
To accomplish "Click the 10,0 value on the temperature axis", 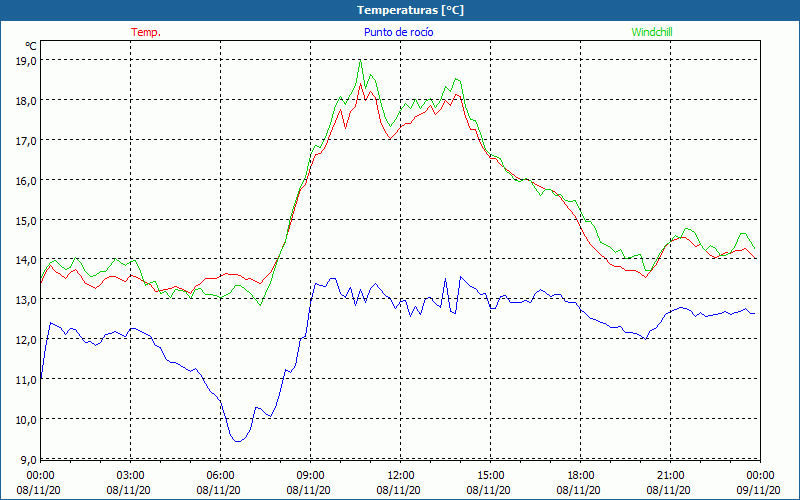I will click(x=26, y=420).
